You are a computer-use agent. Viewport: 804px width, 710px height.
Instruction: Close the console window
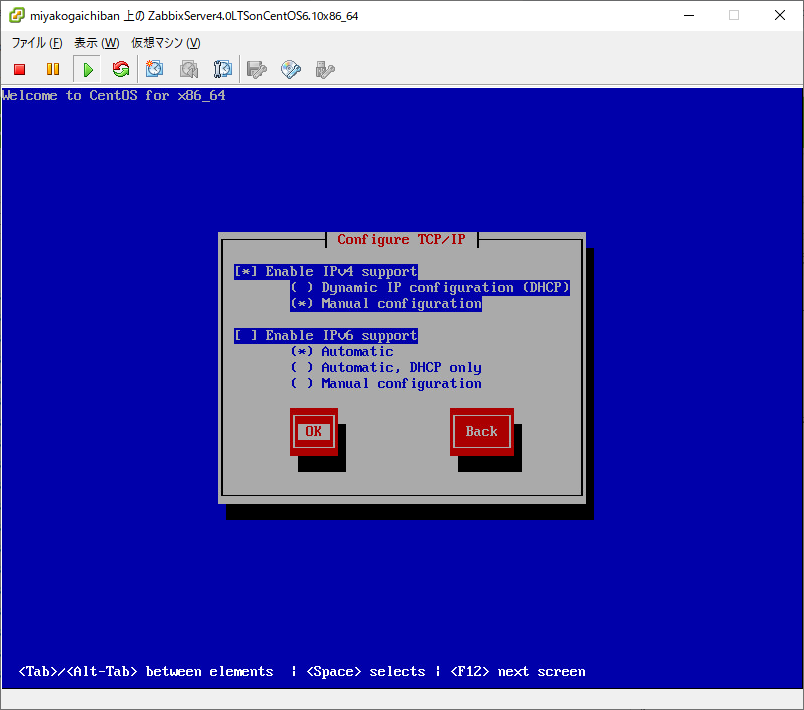(x=780, y=15)
